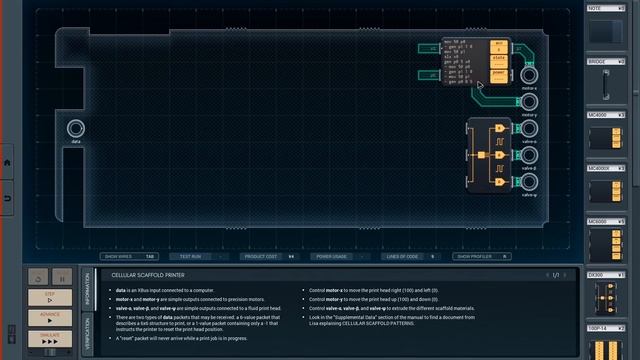Click the parts tray scrollbar
The height and width of the screenshot is (360, 640).
(636, 94)
